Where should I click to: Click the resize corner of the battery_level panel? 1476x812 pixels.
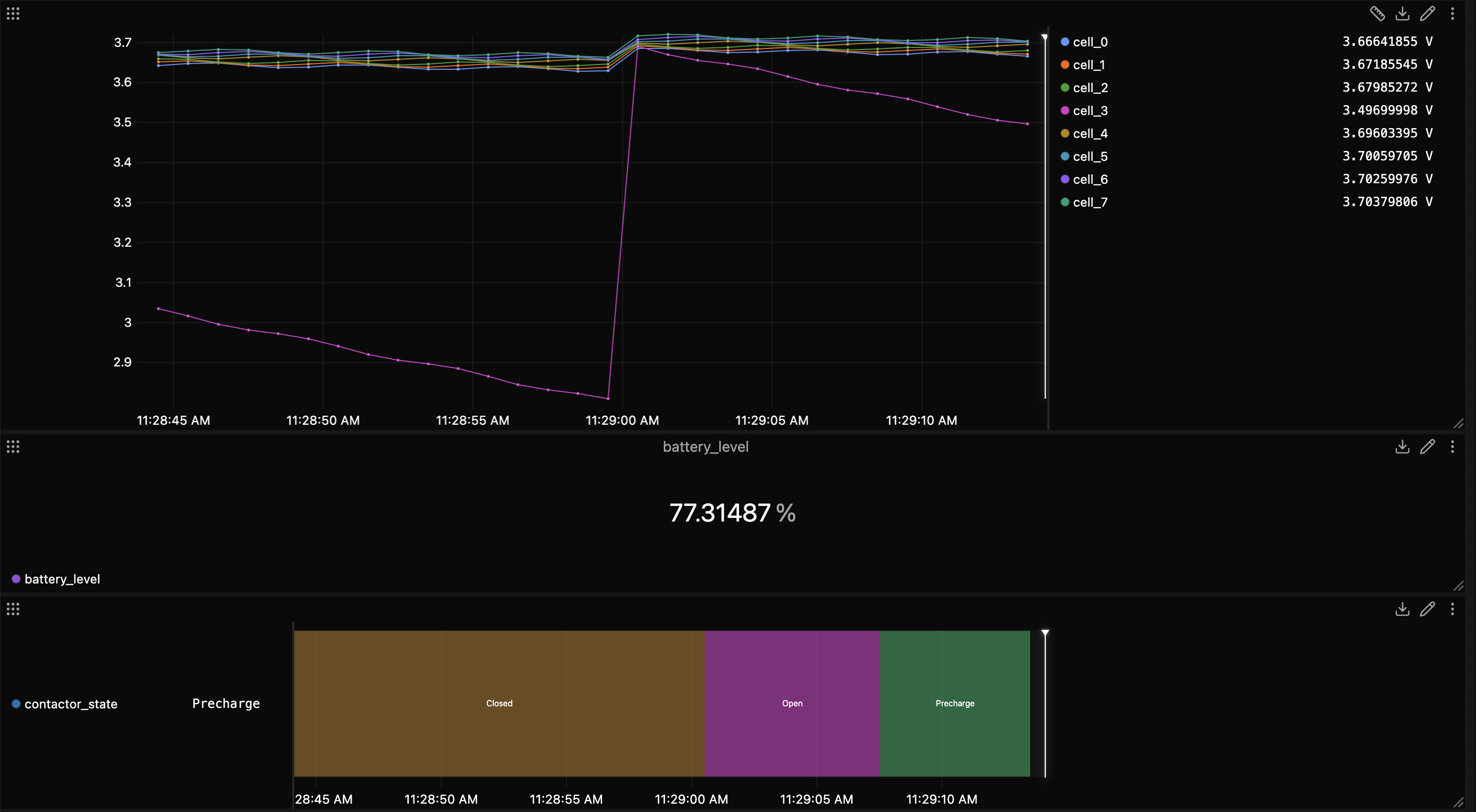1458,586
